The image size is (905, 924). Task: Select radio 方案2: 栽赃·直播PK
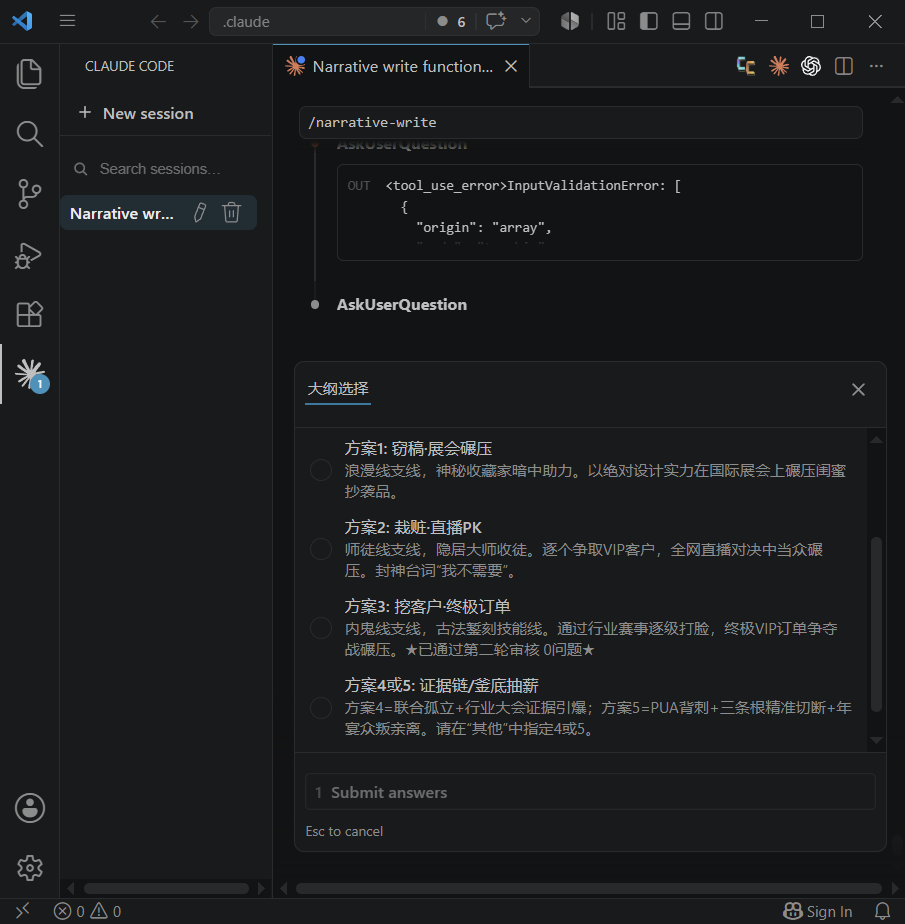point(321,549)
